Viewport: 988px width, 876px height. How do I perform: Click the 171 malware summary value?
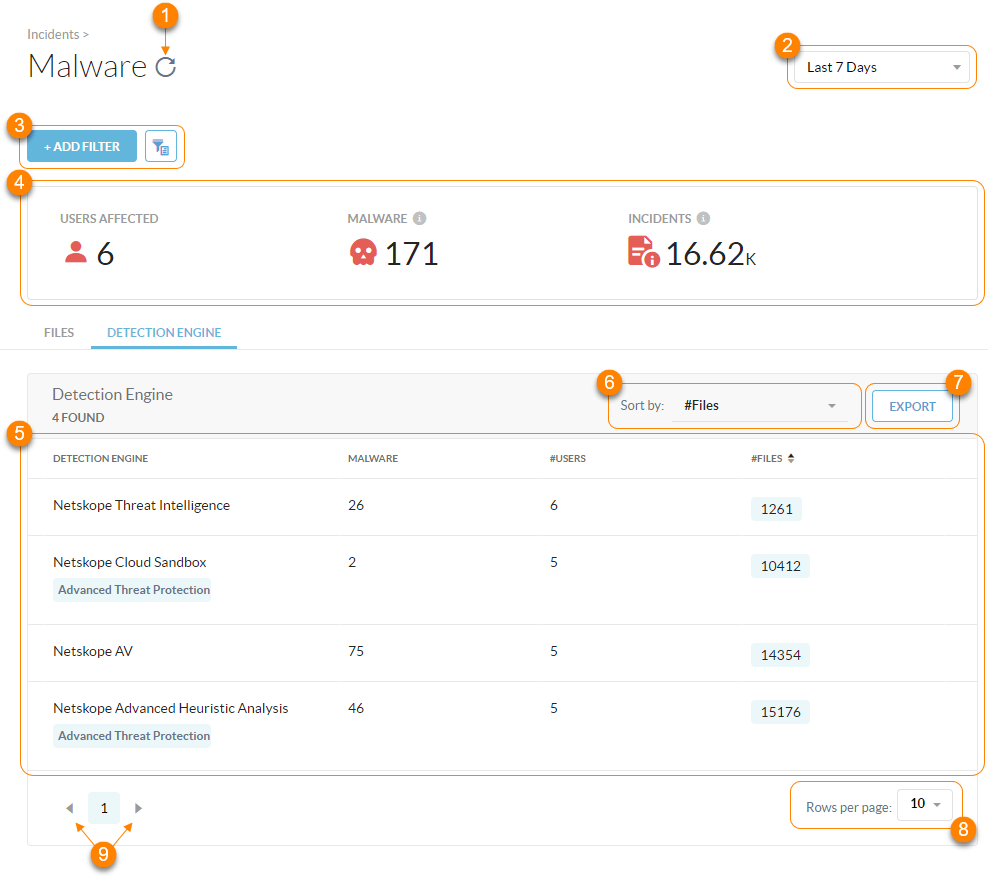pyautogui.click(x=411, y=253)
